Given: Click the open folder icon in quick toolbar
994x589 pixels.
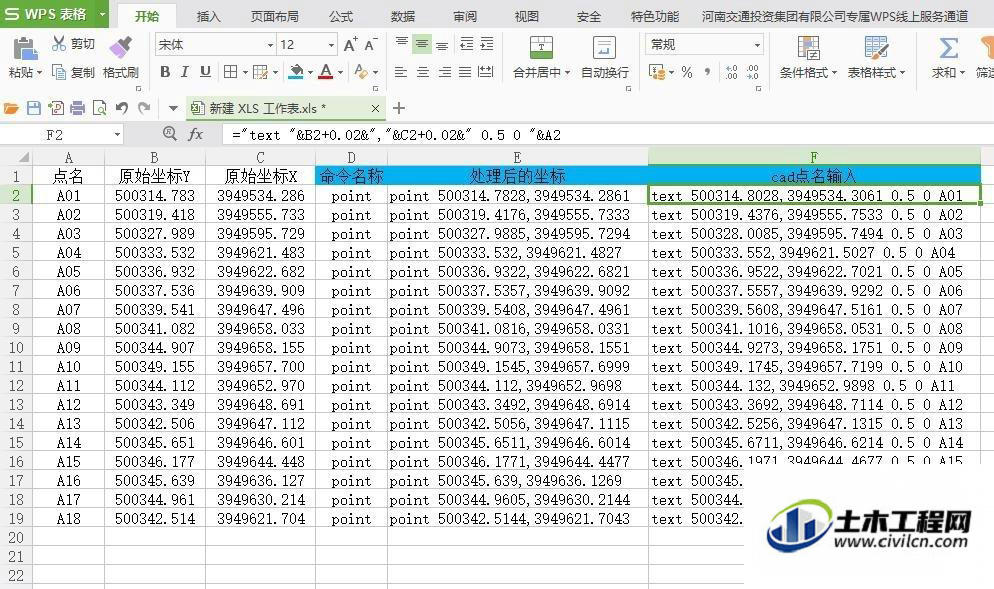Looking at the screenshot, I should point(11,108).
